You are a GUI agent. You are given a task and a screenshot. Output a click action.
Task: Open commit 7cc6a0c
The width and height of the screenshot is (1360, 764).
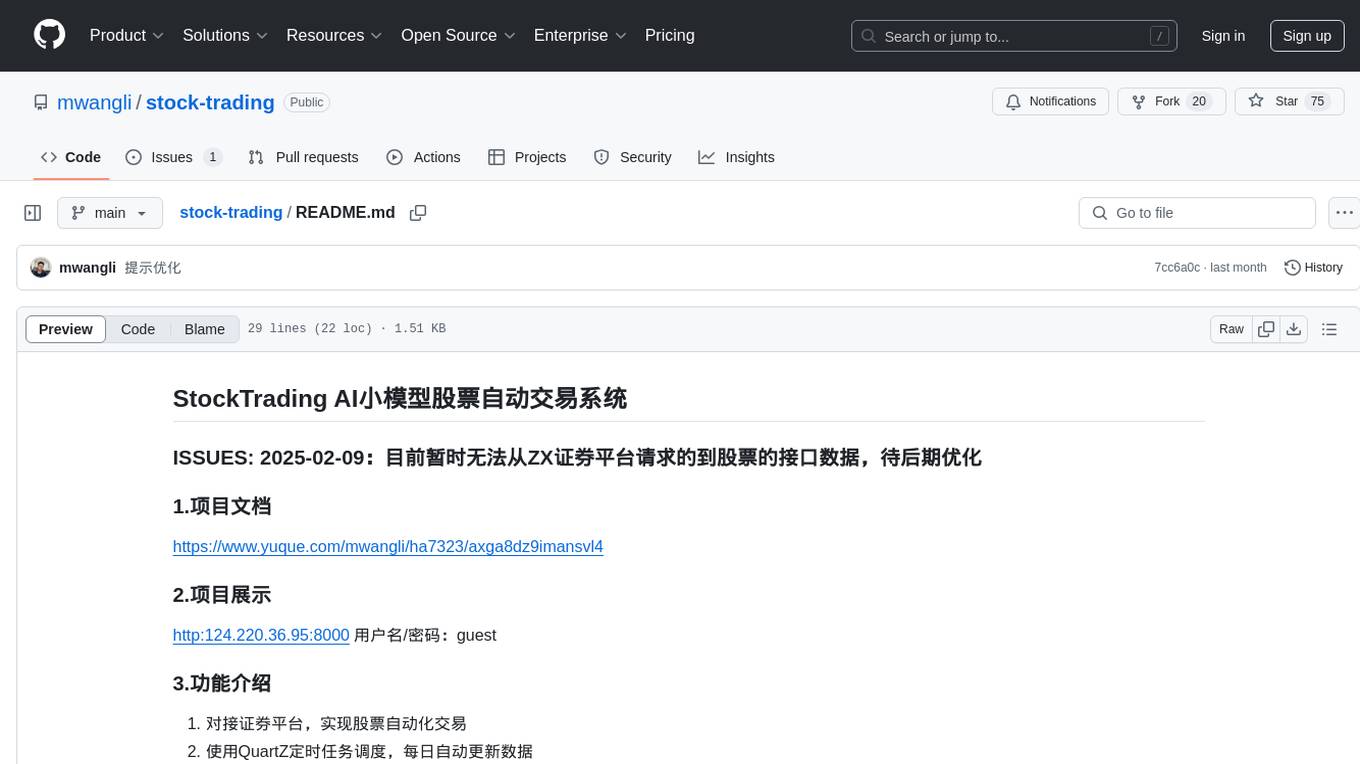pos(1177,268)
